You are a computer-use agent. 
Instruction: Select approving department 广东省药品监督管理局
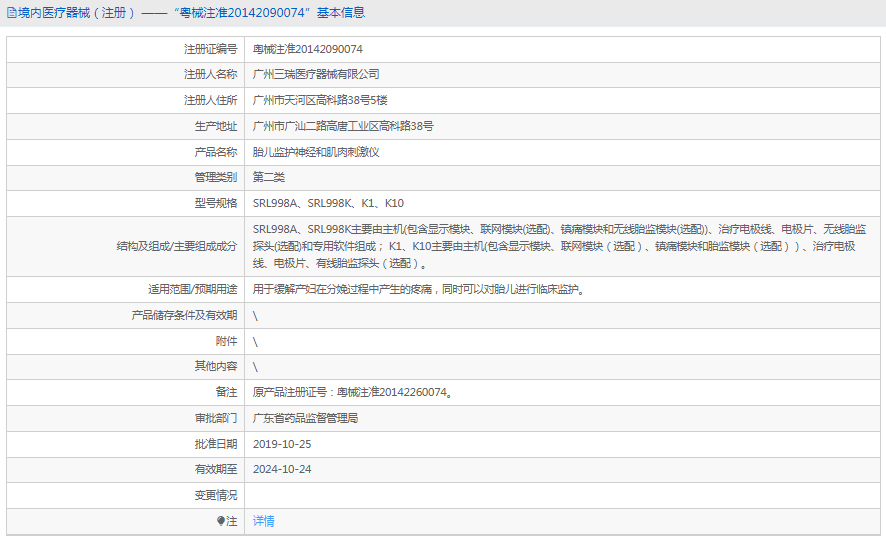tap(305, 418)
